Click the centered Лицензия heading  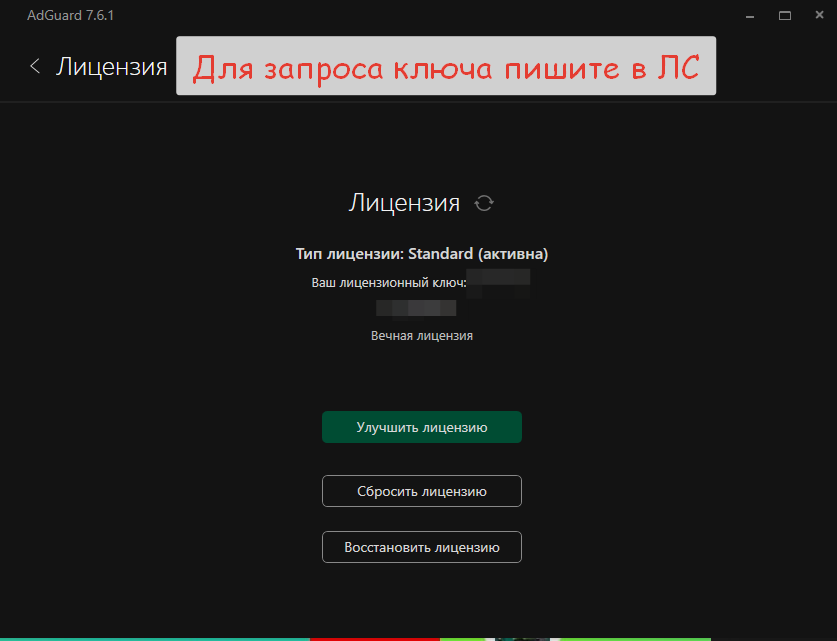404,203
